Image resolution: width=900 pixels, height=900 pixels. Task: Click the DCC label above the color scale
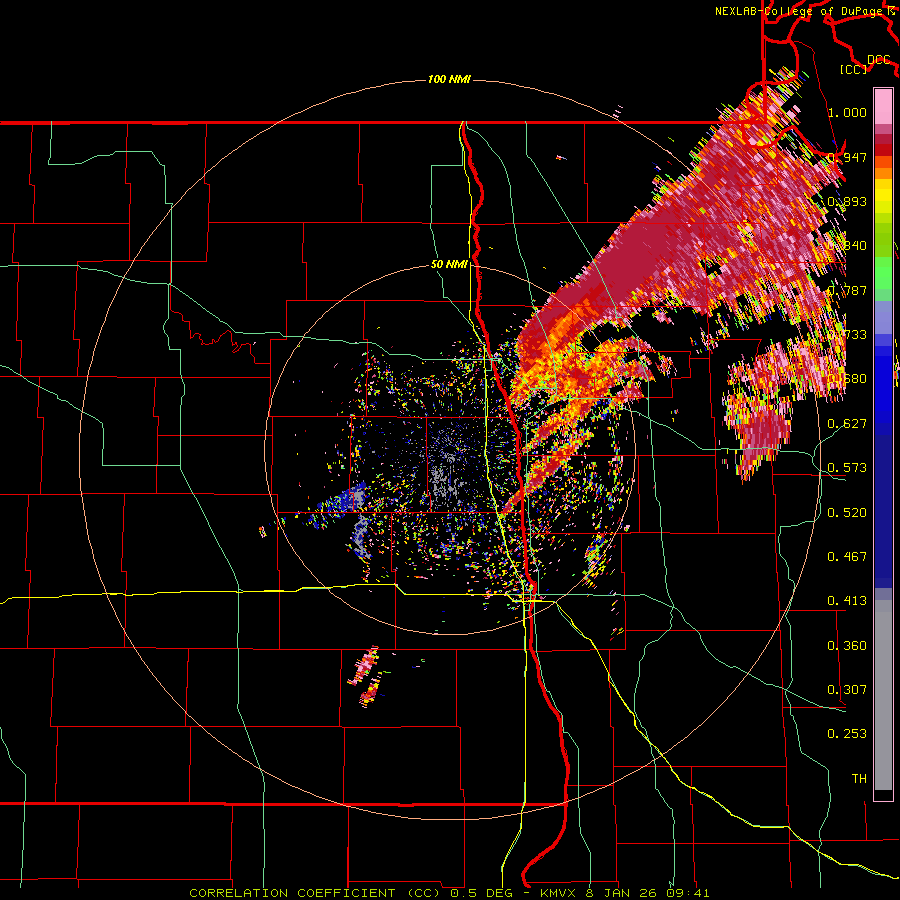point(878,60)
